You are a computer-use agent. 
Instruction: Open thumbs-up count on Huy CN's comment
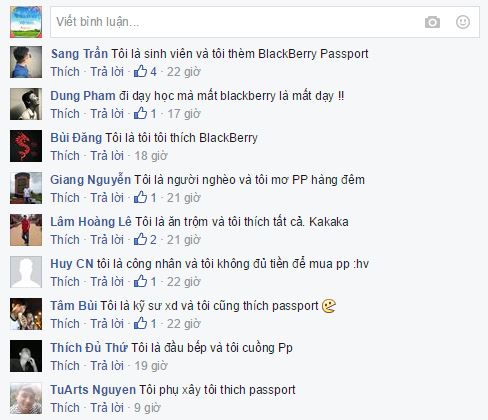145,281
